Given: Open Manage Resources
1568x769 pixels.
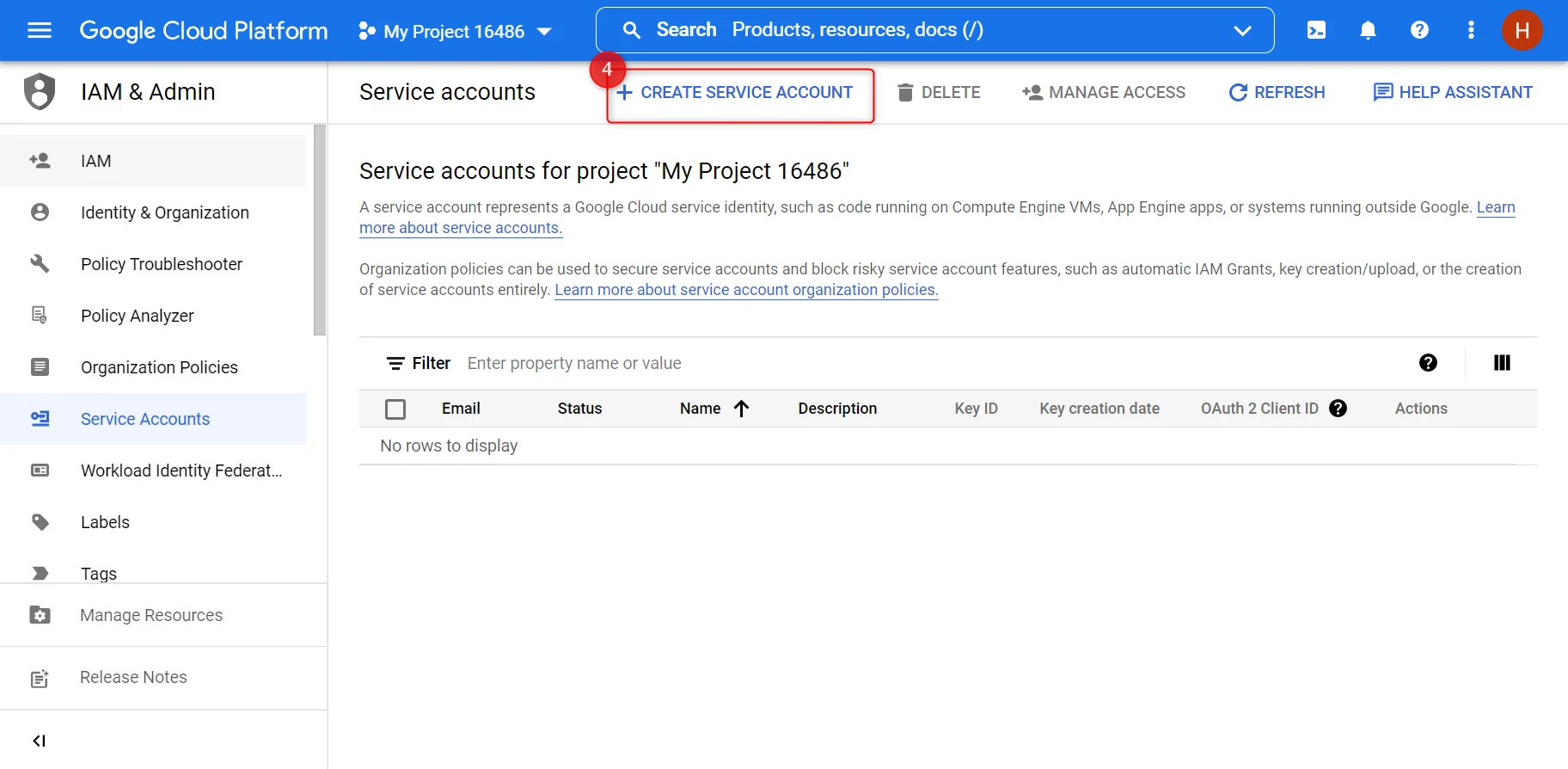Looking at the screenshot, I should click(163, 615).
